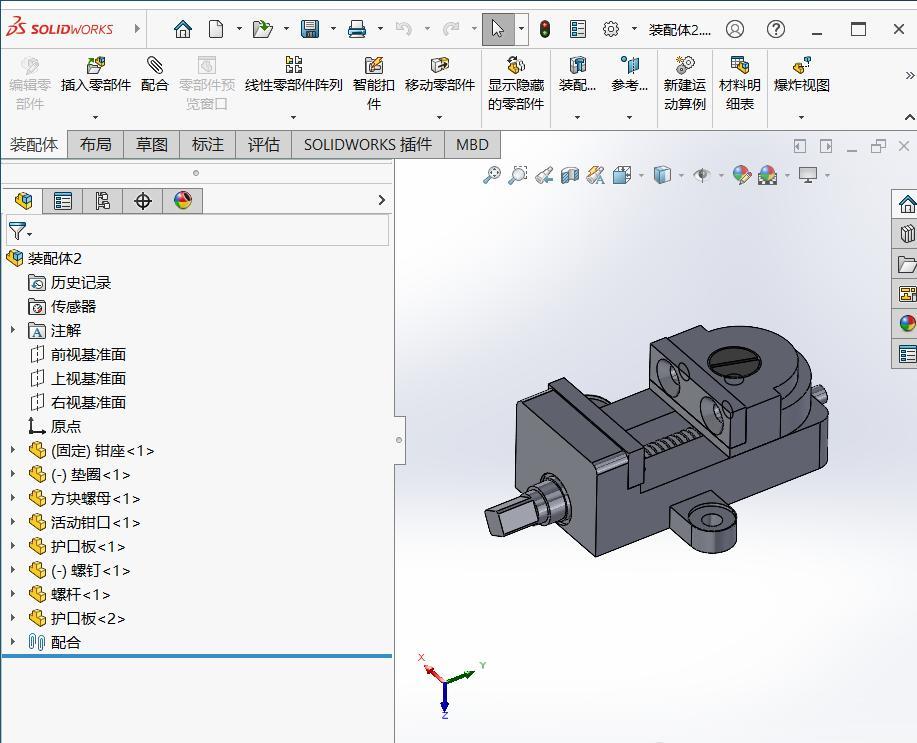Expand the 配合 mates group in the tree
The width and height of the screenshot is (917, 743).
pos(12,642)
